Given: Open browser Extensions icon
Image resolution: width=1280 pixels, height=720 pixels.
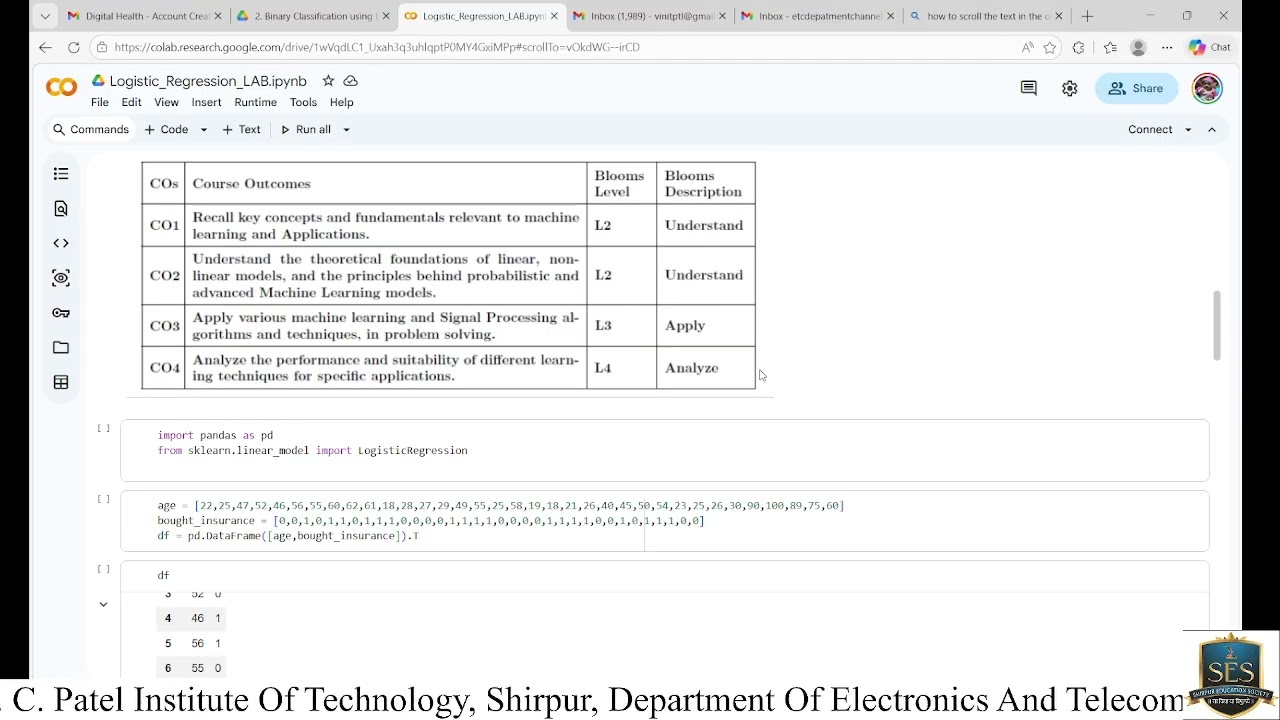Looking at the screenshot, I should click(x=1078, y=47).
